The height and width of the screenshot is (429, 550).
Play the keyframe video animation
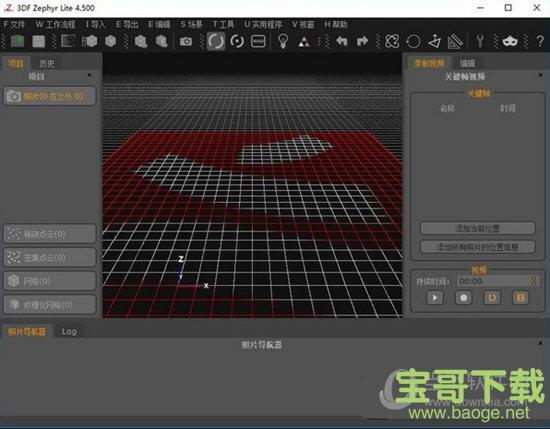435,298
